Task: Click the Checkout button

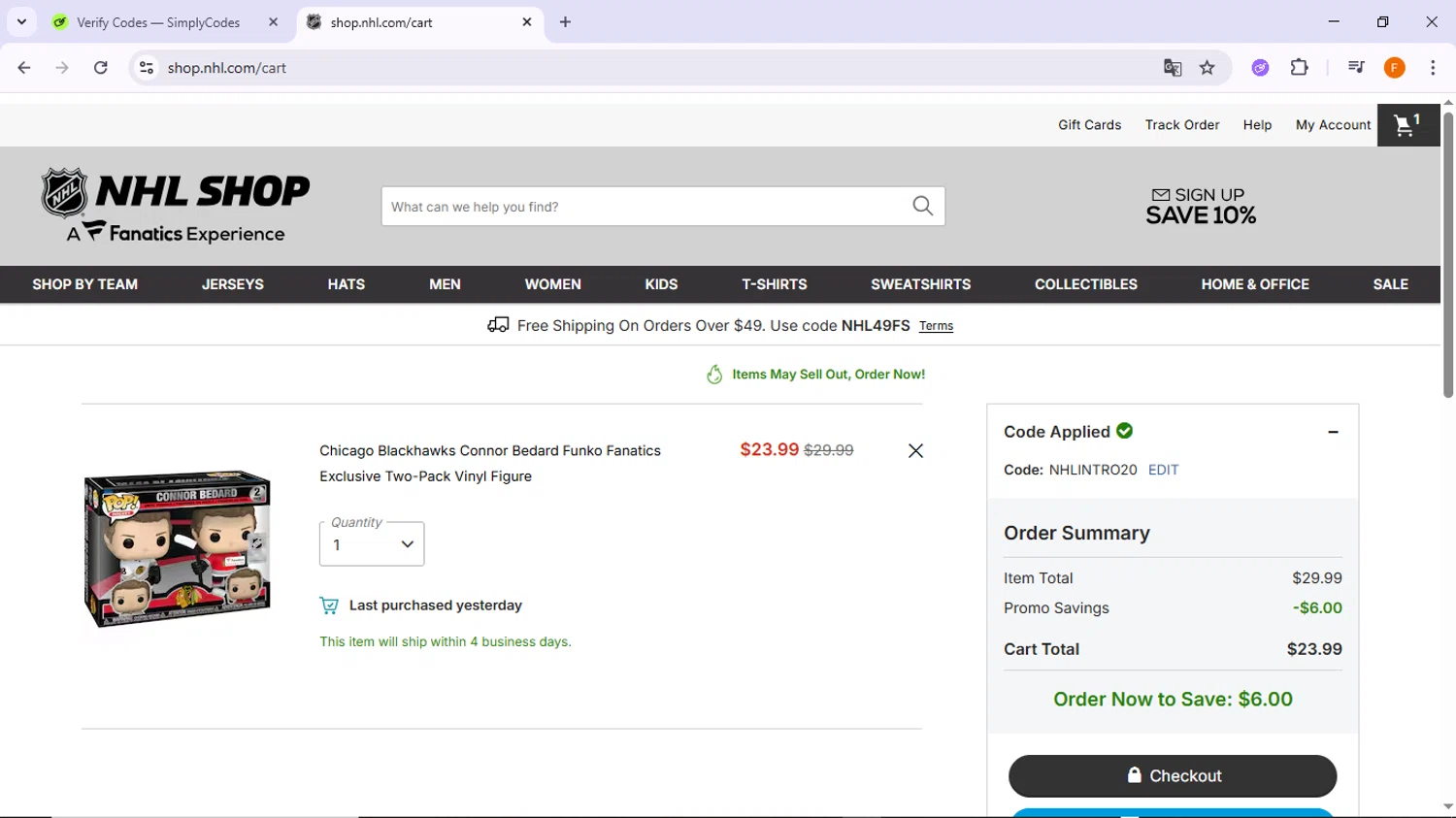Action: (1173, 775)
